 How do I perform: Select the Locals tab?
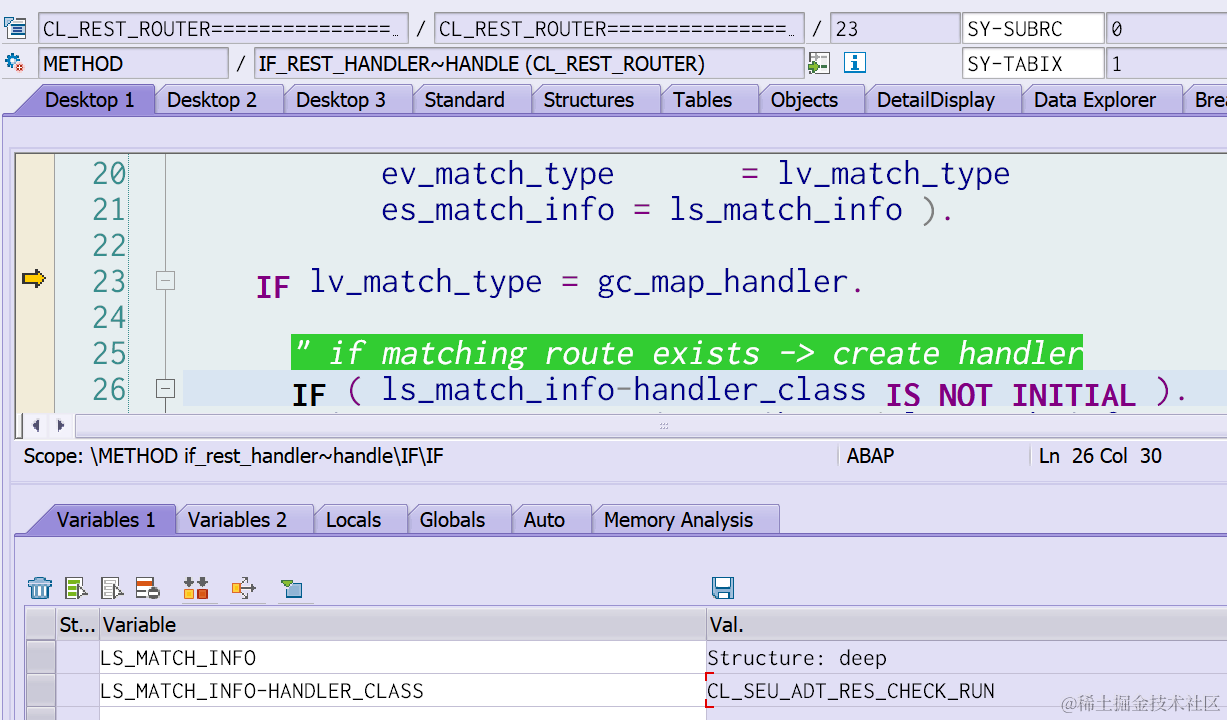(x=354, y=520)
